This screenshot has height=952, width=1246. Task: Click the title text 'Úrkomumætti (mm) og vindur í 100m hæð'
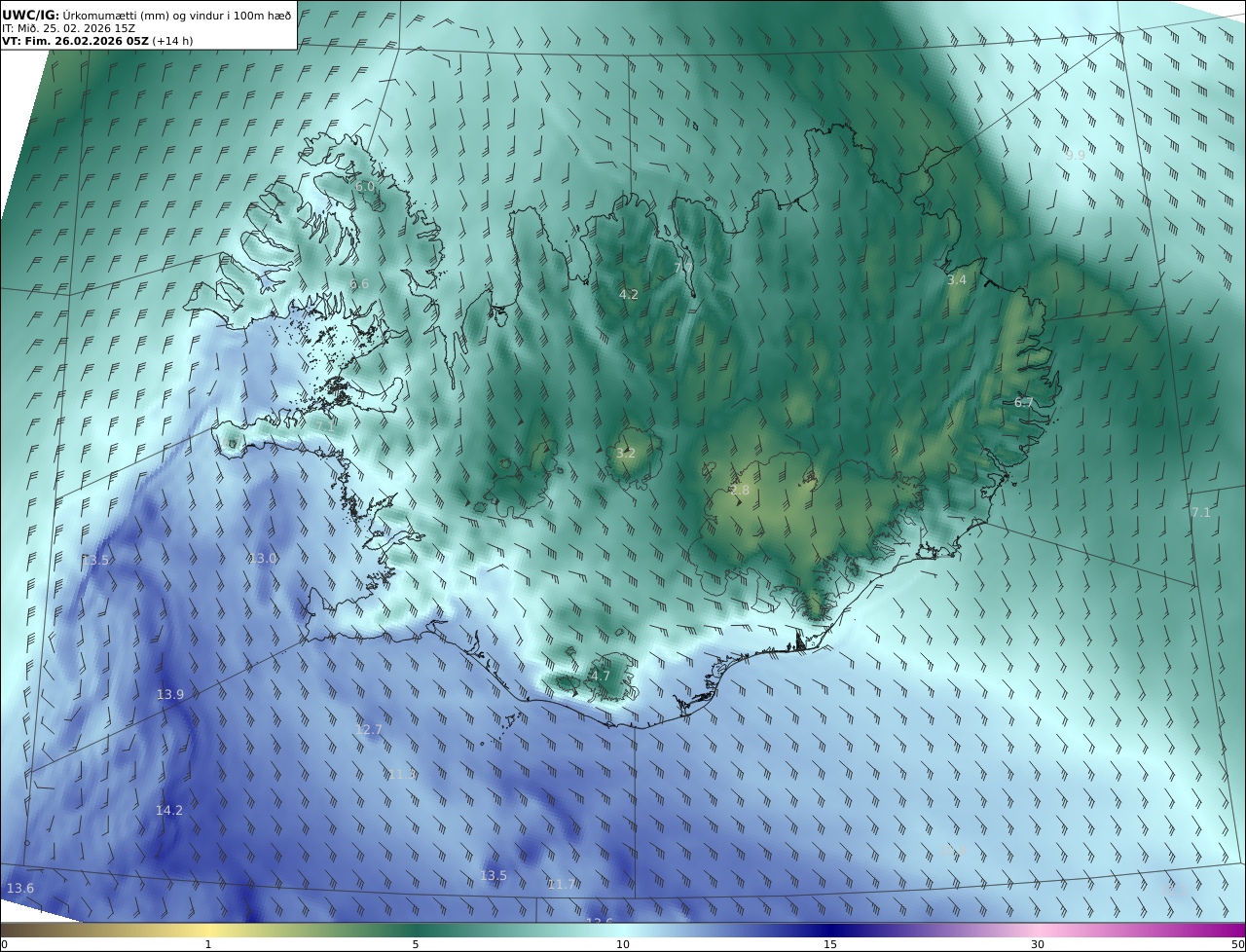(177, 16)
